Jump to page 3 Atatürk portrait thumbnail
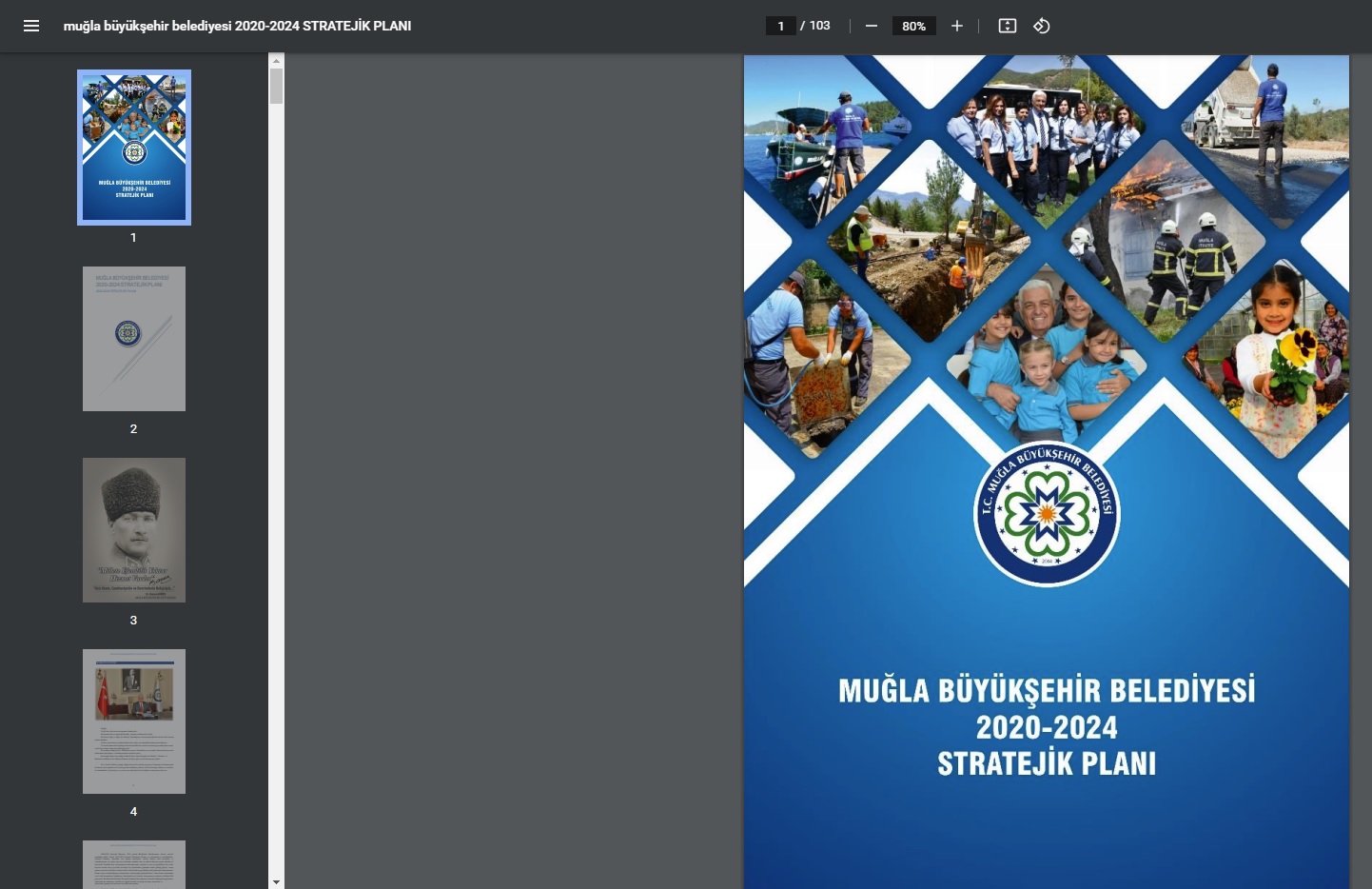 (134, 530)
